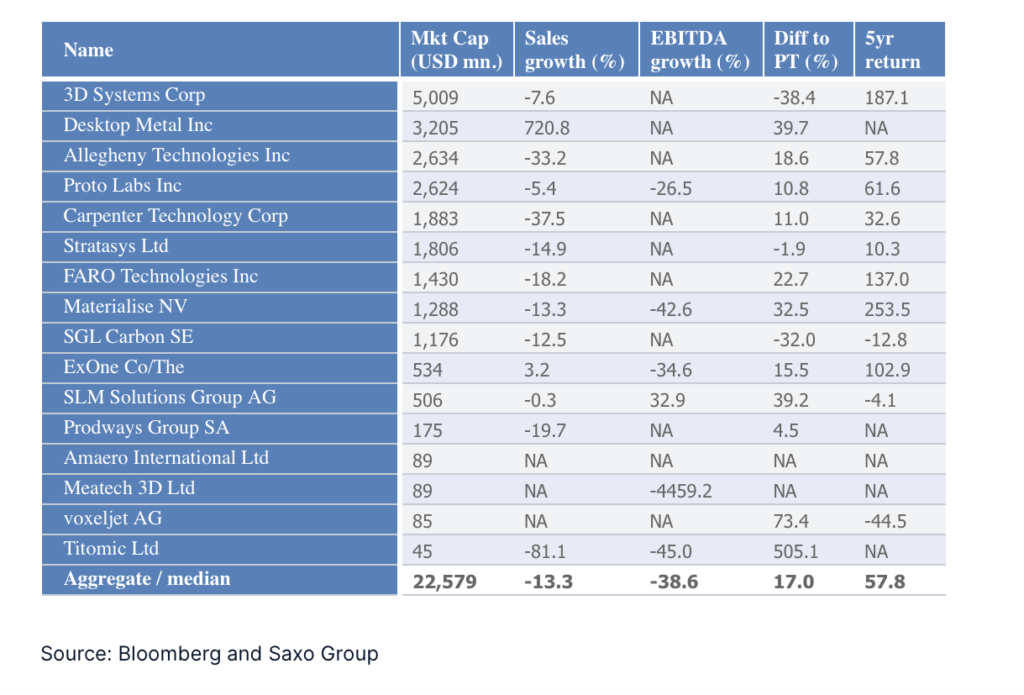
Task: Click the Mkt Cap (USD mn.) column header
Action: coord(450,50)
